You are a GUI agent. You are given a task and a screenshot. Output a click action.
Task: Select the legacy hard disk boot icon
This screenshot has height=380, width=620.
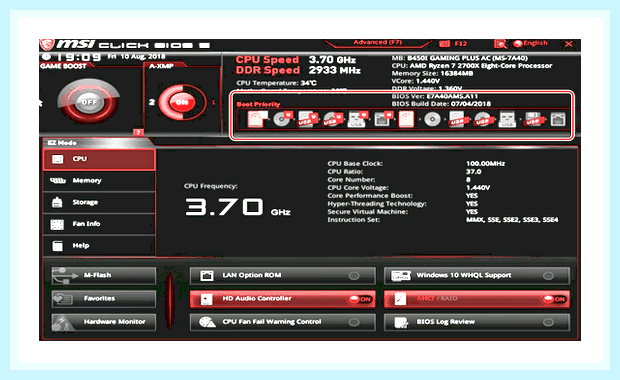[406, 119]
